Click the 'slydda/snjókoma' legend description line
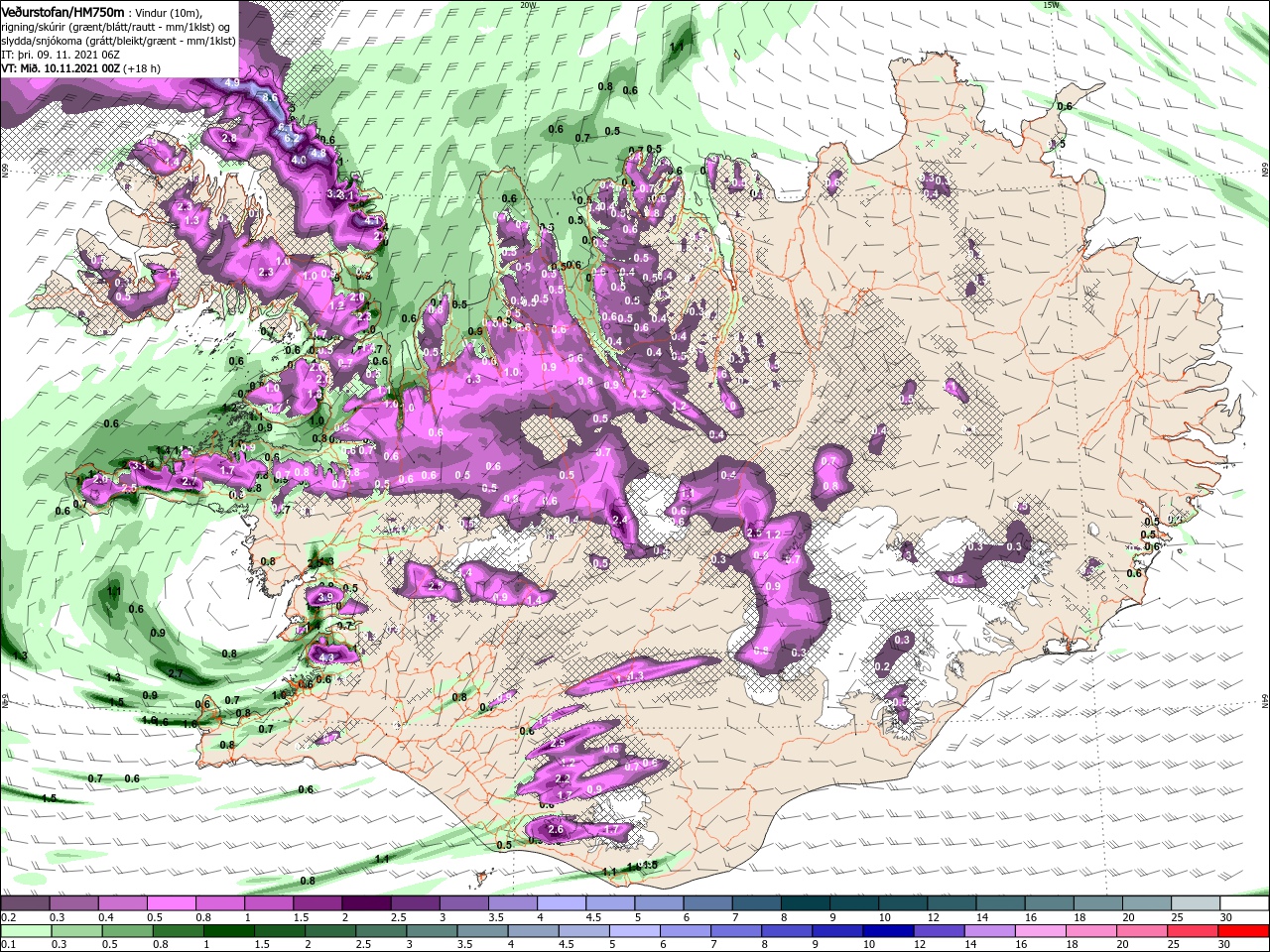Screen dimensions: 1270x952 click(x=119, y=41)
